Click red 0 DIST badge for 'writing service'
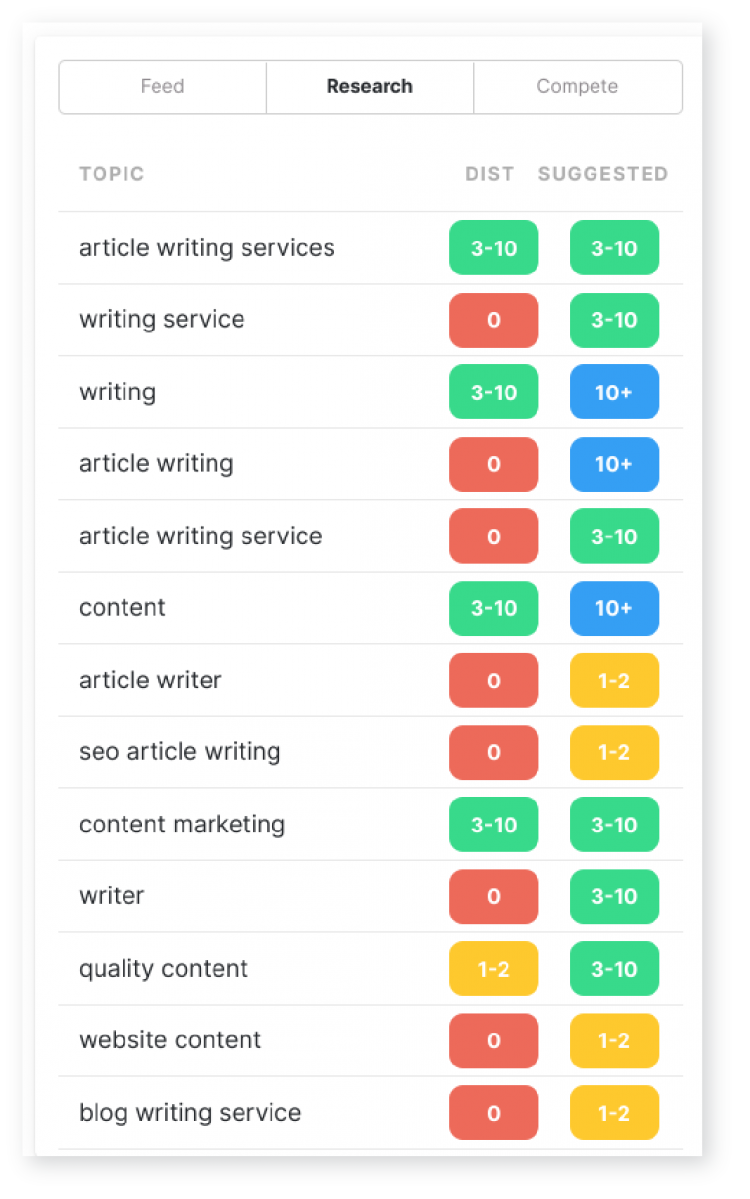750x1199 pixels. [x=493, y=320]
